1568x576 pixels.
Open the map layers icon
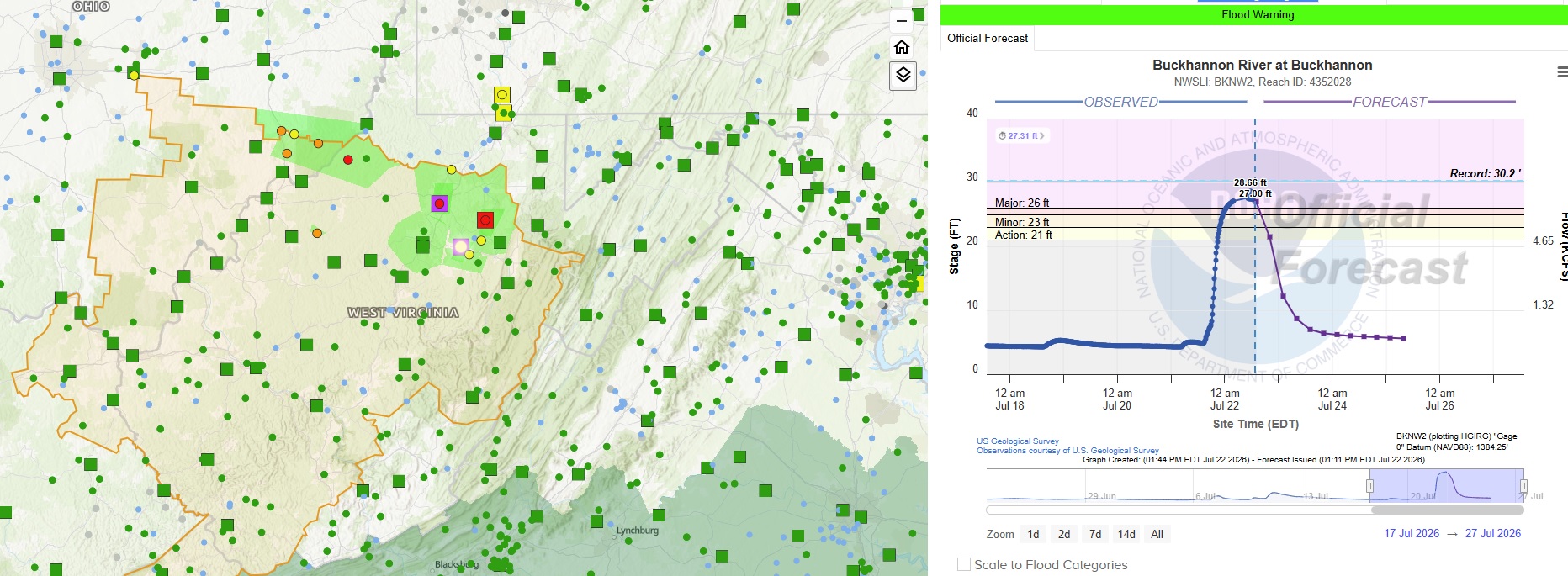click(903, 75)
